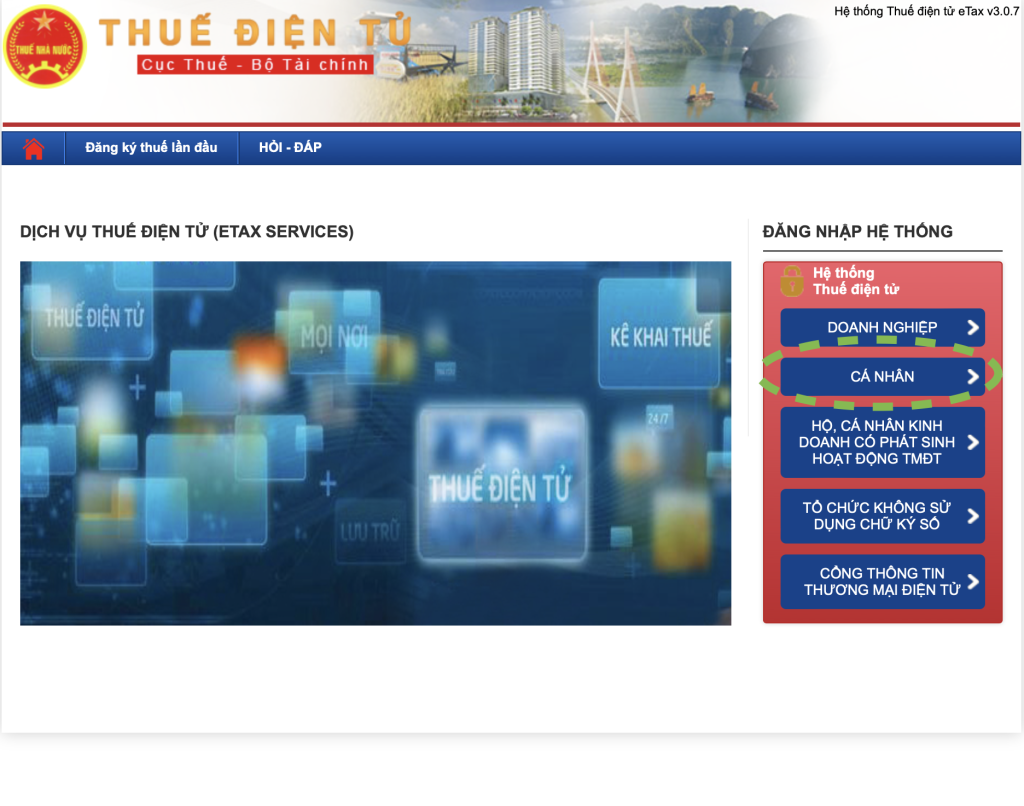This screenshot has height=806, width=1024.
Task: Select TỔ CHỨC KHÔNG SỬ DỤNG CHỮ KÝ SỐ
Action: click(877, 516)
